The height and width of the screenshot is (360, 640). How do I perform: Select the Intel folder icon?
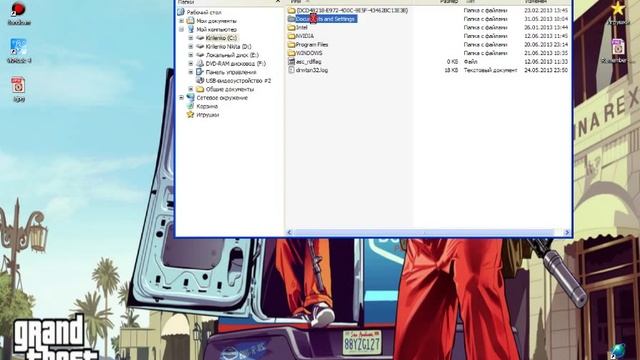click(x=291, y=27)
